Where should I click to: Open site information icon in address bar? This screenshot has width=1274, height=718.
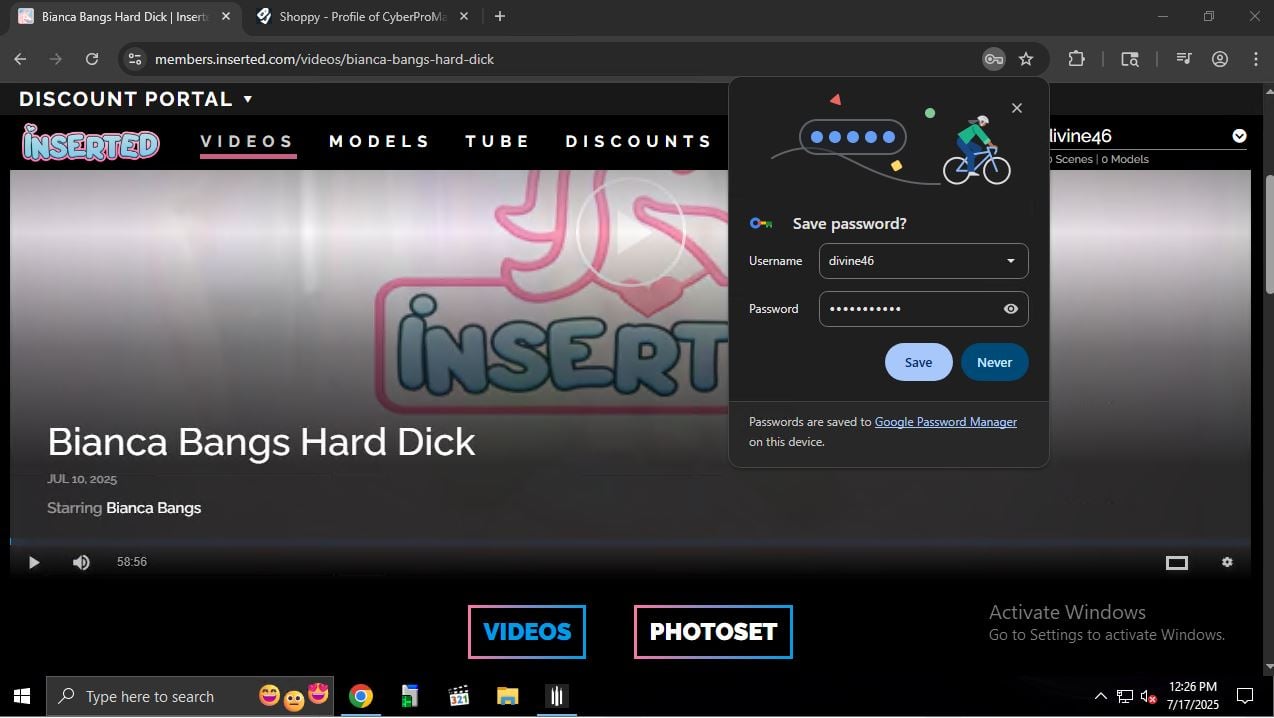click(135, 59)
